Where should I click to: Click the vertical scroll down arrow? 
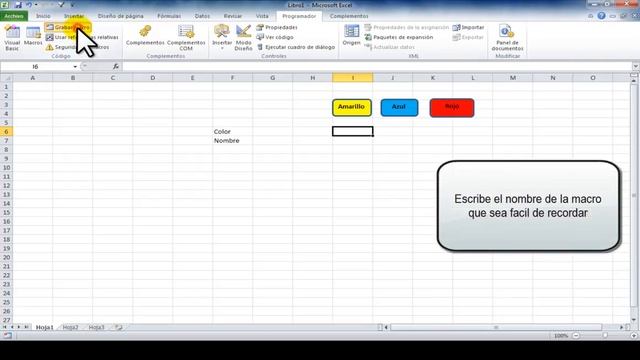pos(634,320)
